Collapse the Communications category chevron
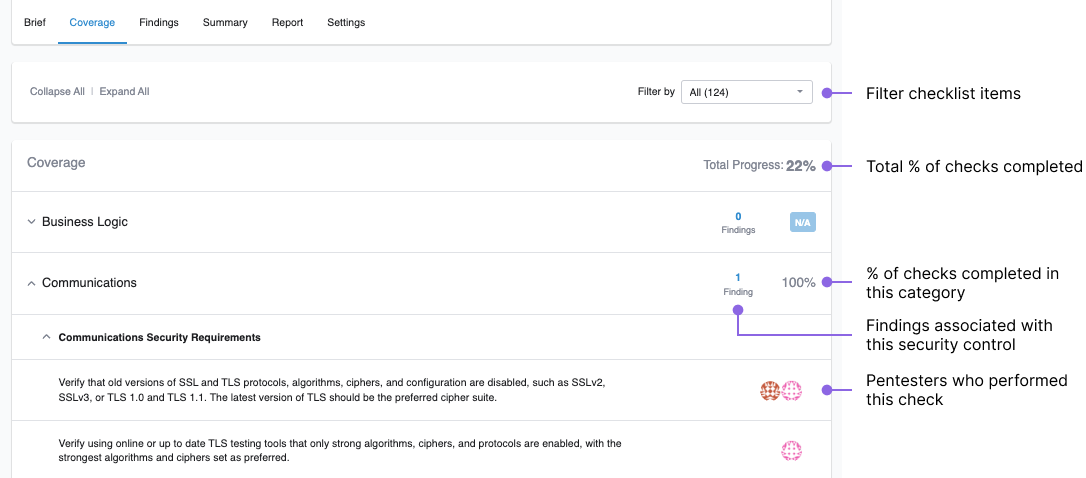 (31, 283)
